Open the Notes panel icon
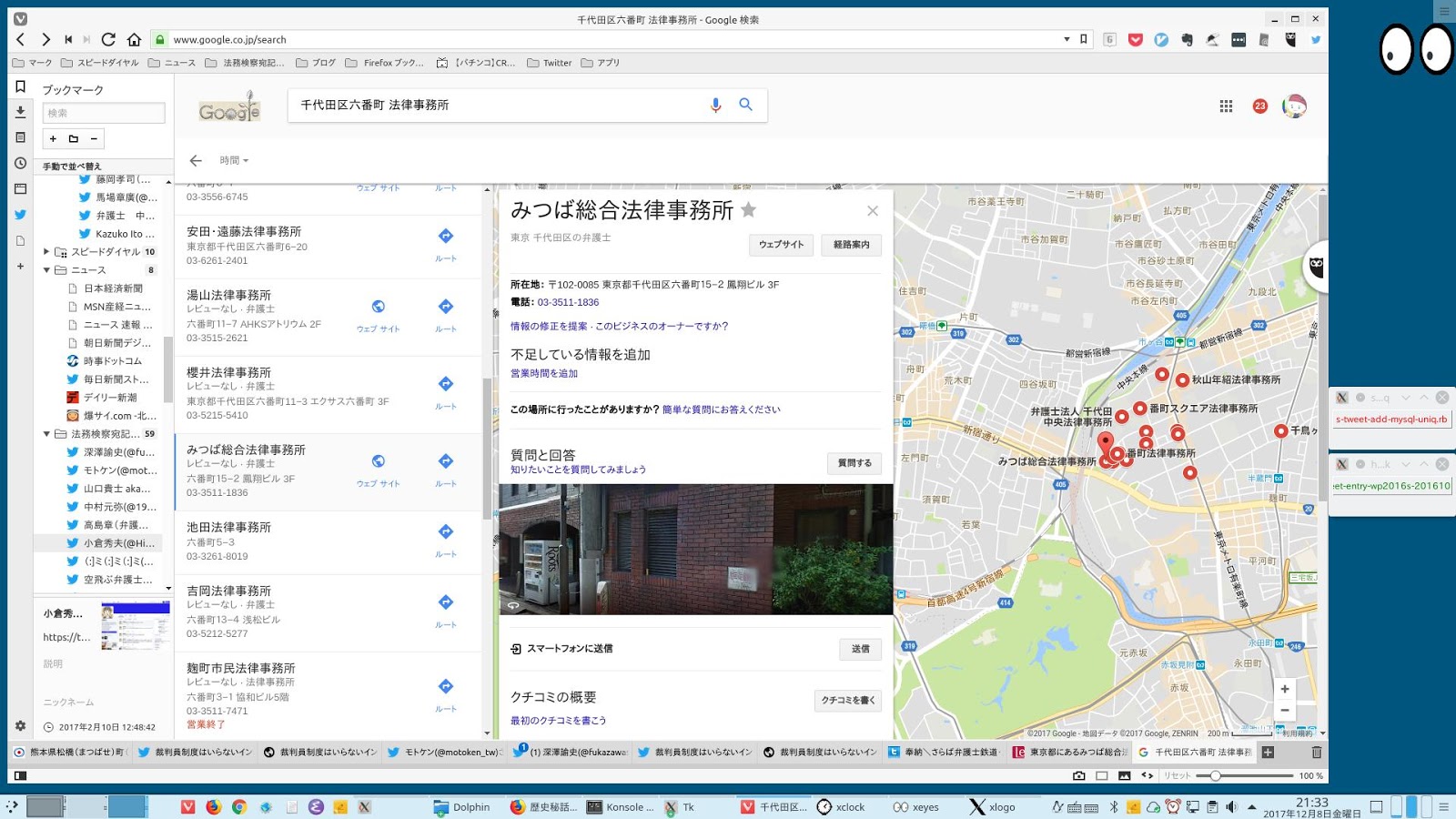This screenshot has width=1456, height=819. pos(20,137)
